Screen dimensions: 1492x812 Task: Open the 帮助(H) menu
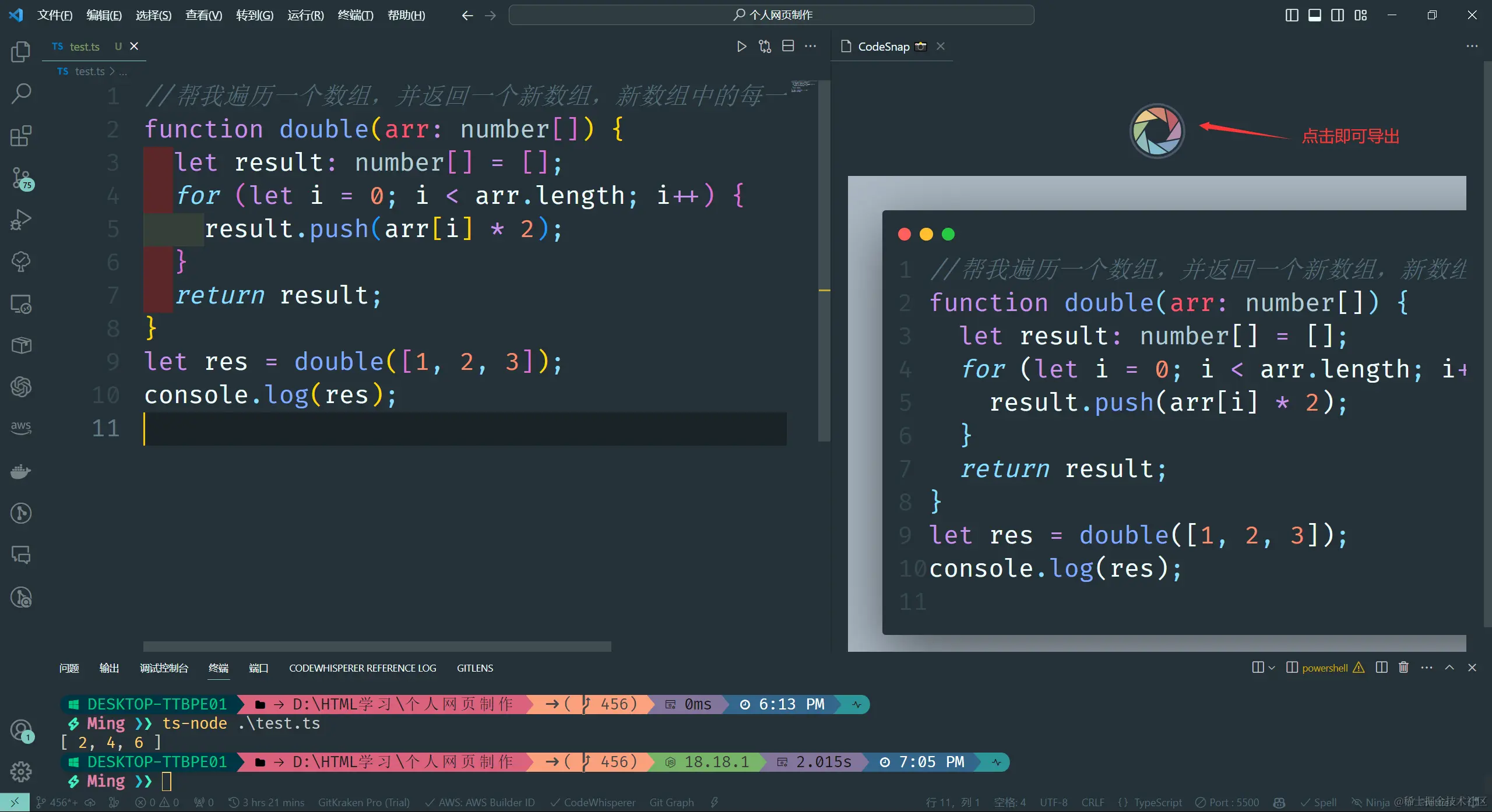(406, 15)
